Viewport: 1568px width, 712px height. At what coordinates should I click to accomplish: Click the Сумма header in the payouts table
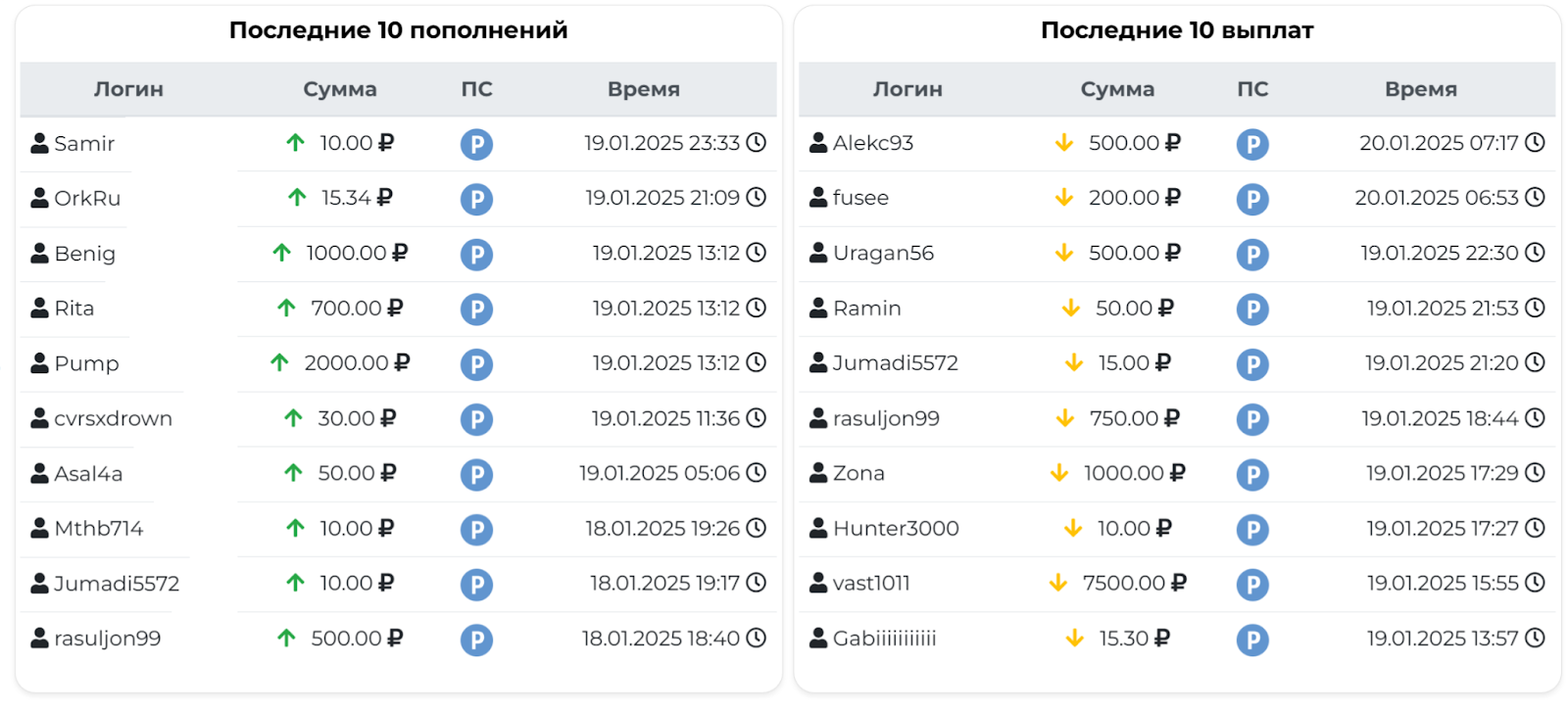[1117, 89]
